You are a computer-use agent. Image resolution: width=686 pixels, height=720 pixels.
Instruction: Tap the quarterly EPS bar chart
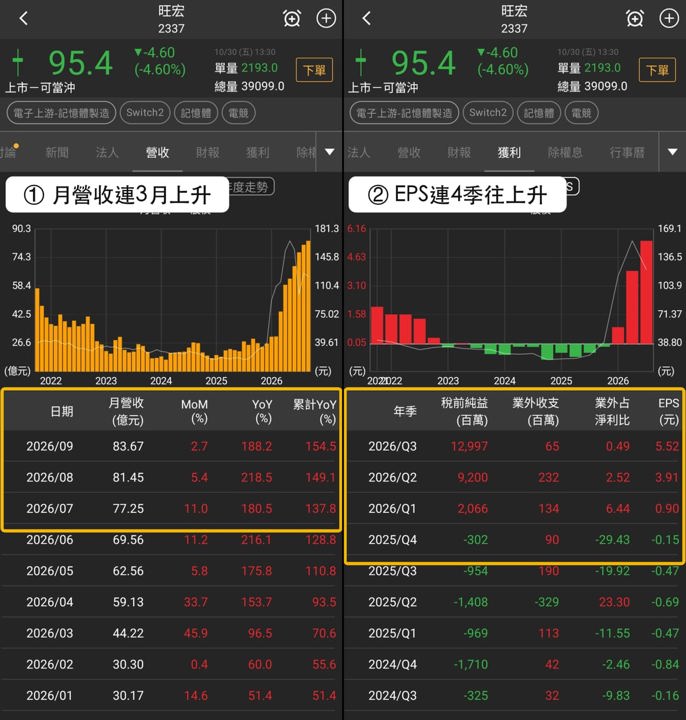pyautogui.click(x=512, y=300)
